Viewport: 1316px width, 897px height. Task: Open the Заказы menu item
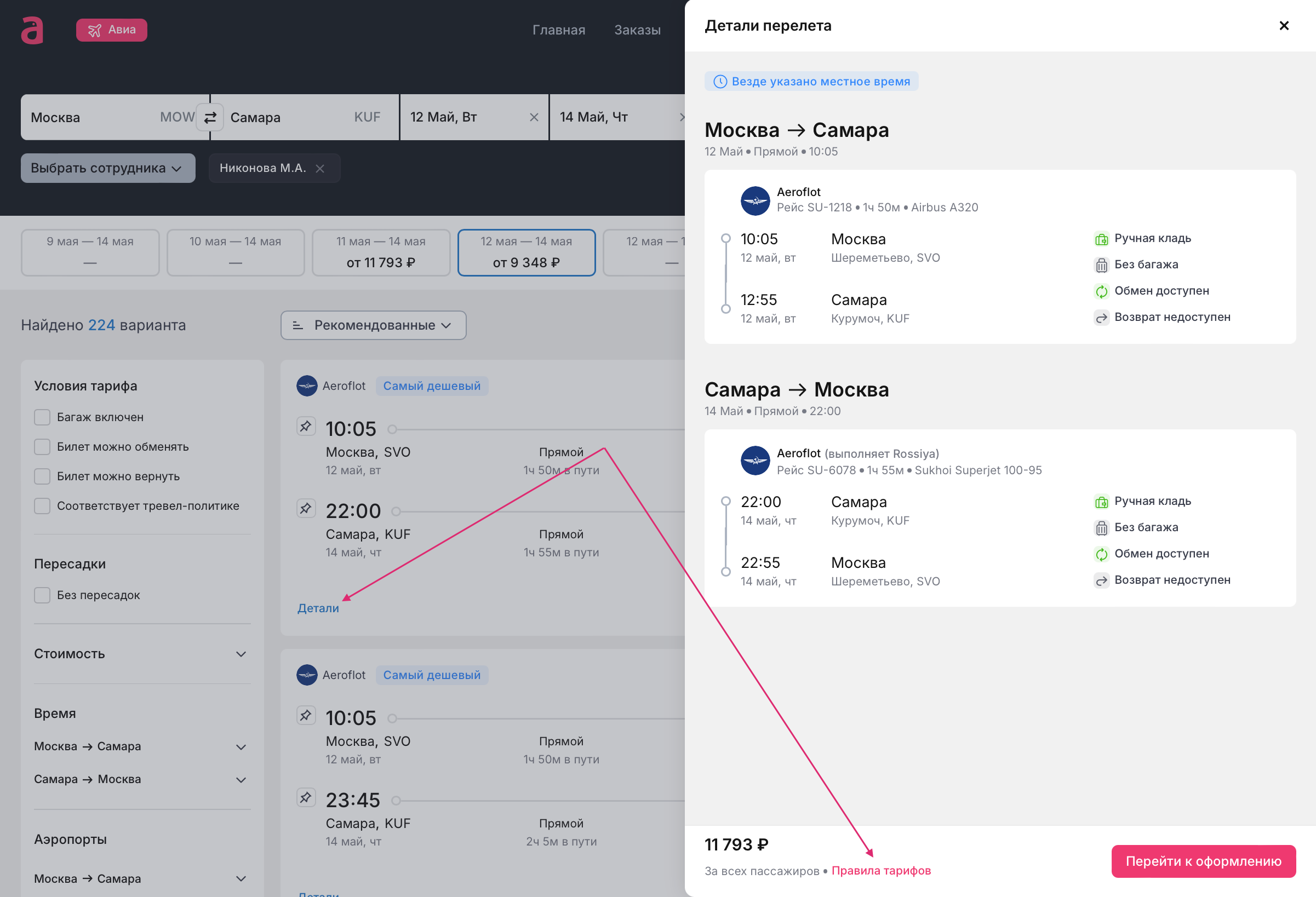[x=637, y=30]
